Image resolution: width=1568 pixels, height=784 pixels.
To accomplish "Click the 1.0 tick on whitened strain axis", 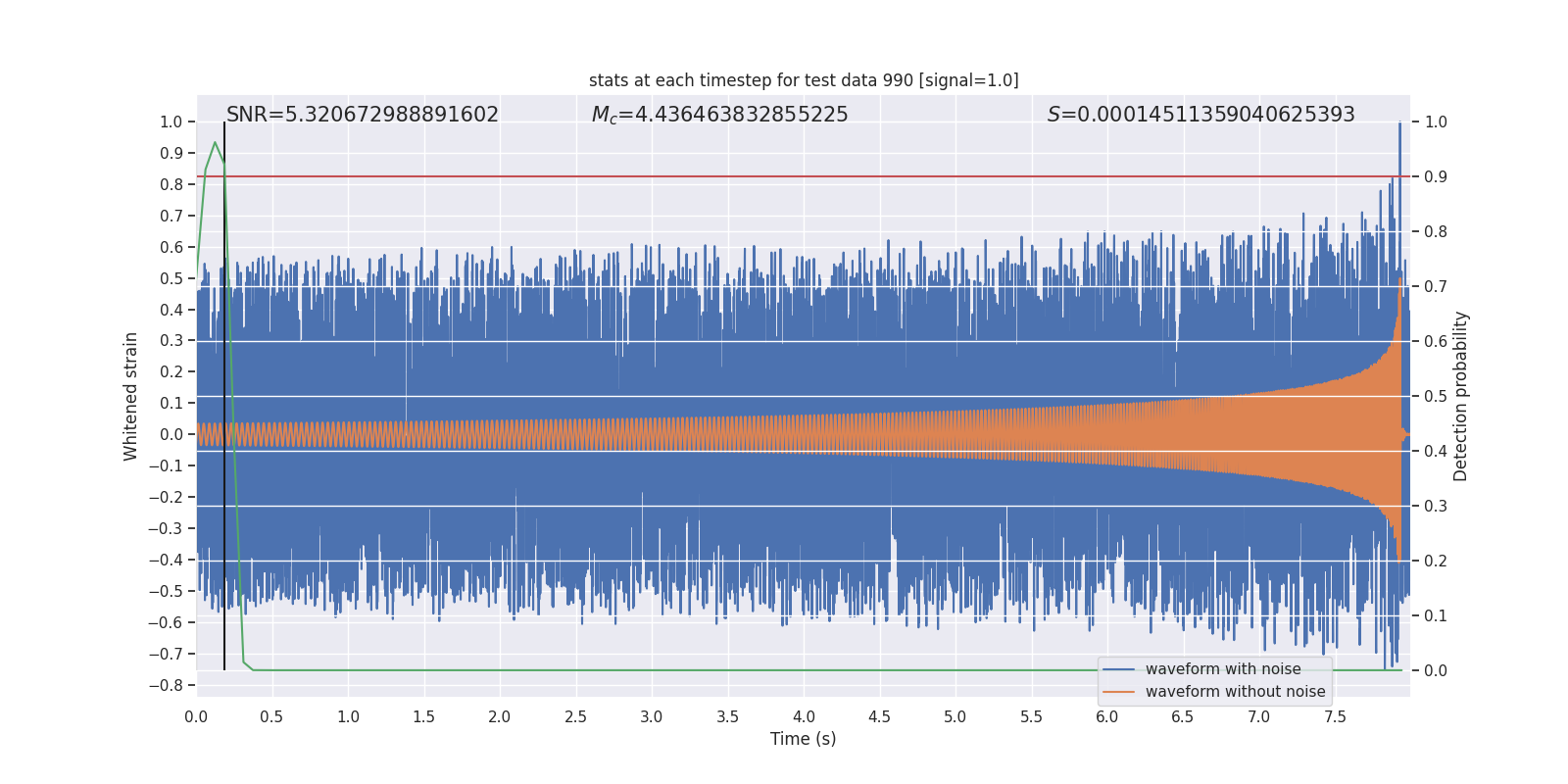I will pyautogui.click(x=171, y=122).
